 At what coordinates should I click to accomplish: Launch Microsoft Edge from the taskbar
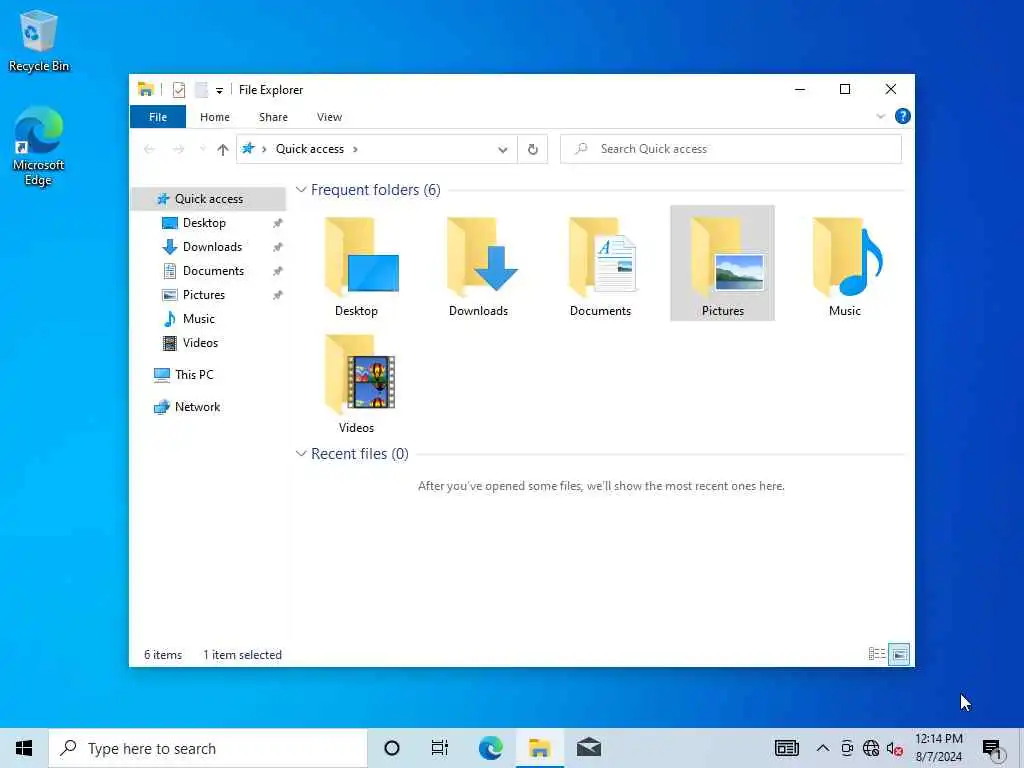(490, 748)
